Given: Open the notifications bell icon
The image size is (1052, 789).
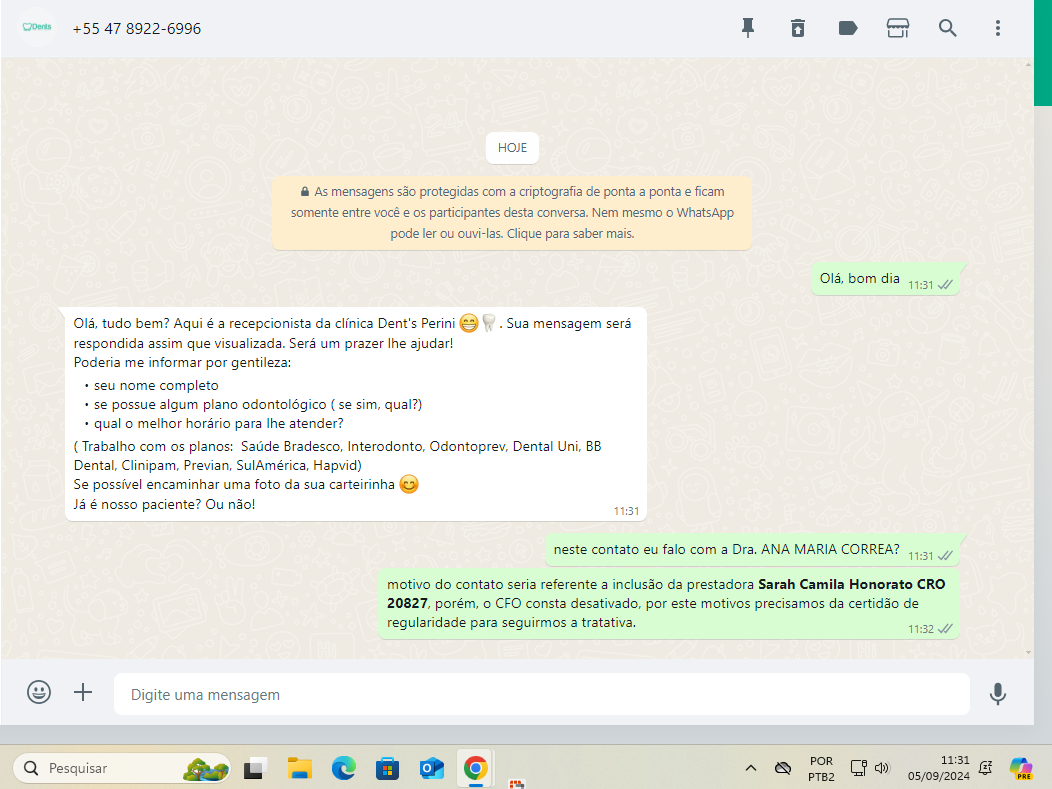Looking at the screenshot, I should click(986, 768).
